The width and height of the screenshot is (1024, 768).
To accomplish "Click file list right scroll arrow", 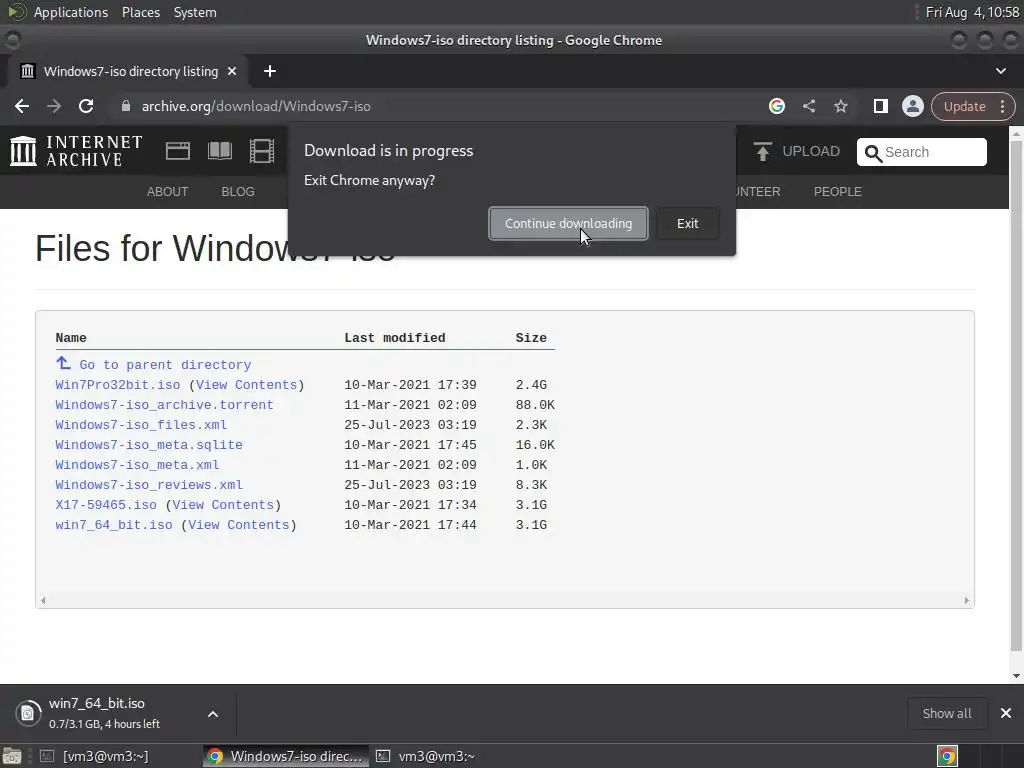I will coord(967,600).
